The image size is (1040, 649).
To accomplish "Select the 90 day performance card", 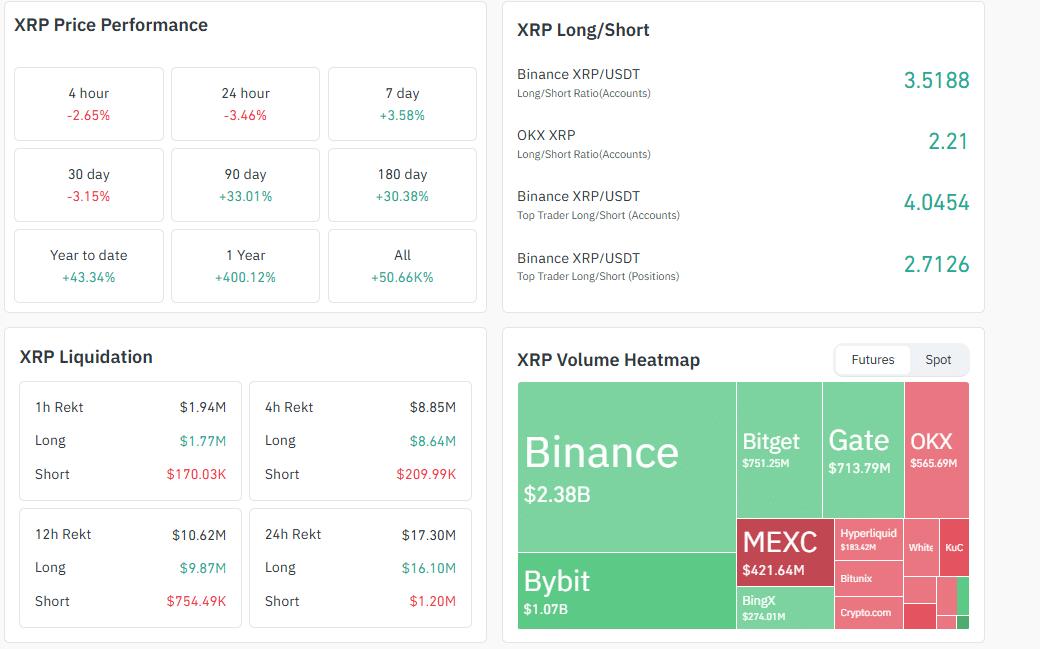I will point(245,185).
